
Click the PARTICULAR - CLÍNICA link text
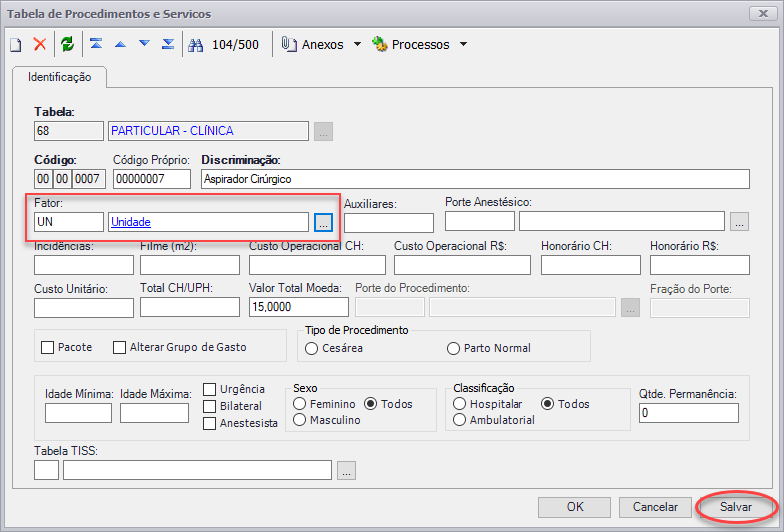[x=172, y=131]
